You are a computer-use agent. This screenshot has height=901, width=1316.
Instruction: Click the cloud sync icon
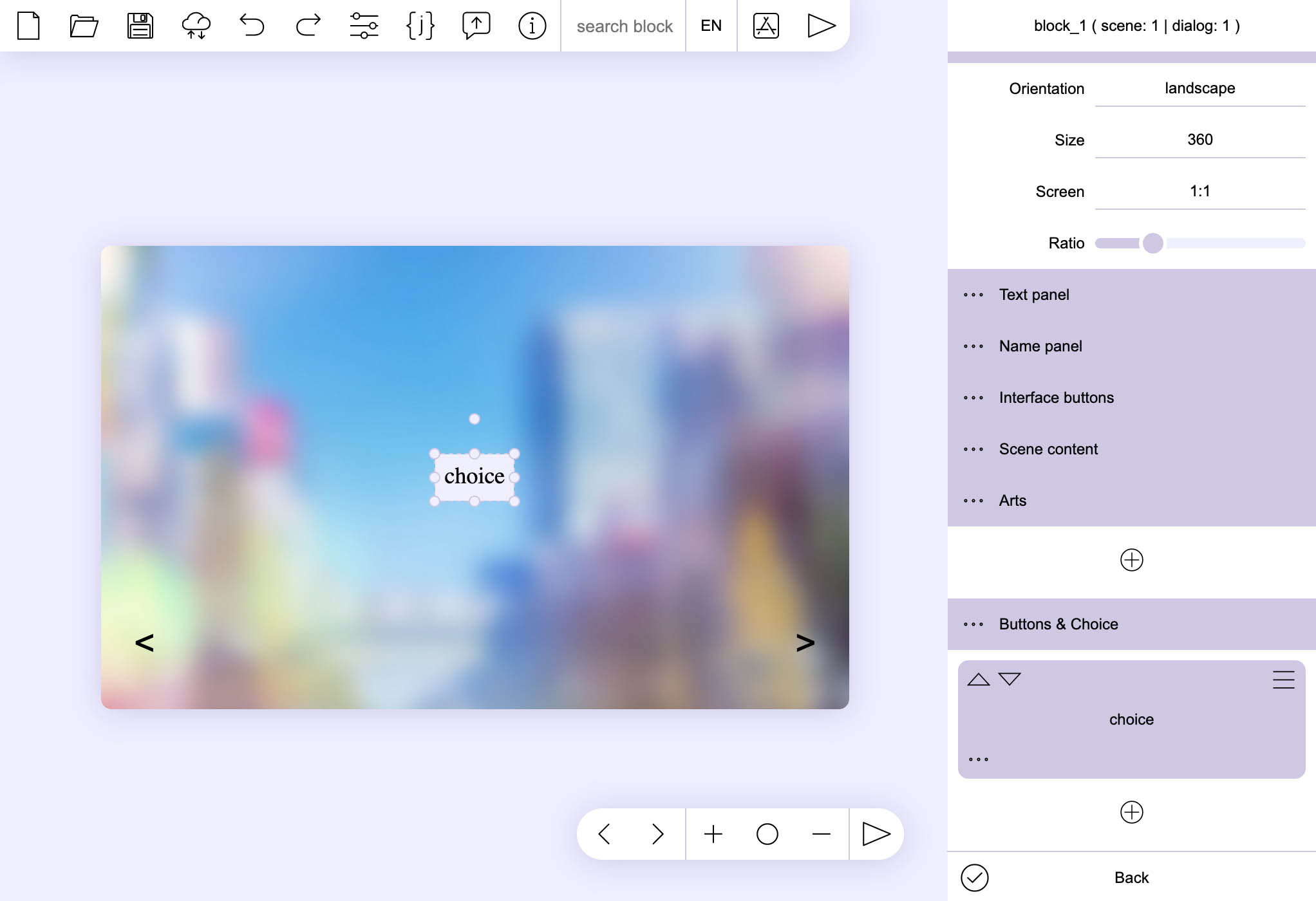coord(196,26)
